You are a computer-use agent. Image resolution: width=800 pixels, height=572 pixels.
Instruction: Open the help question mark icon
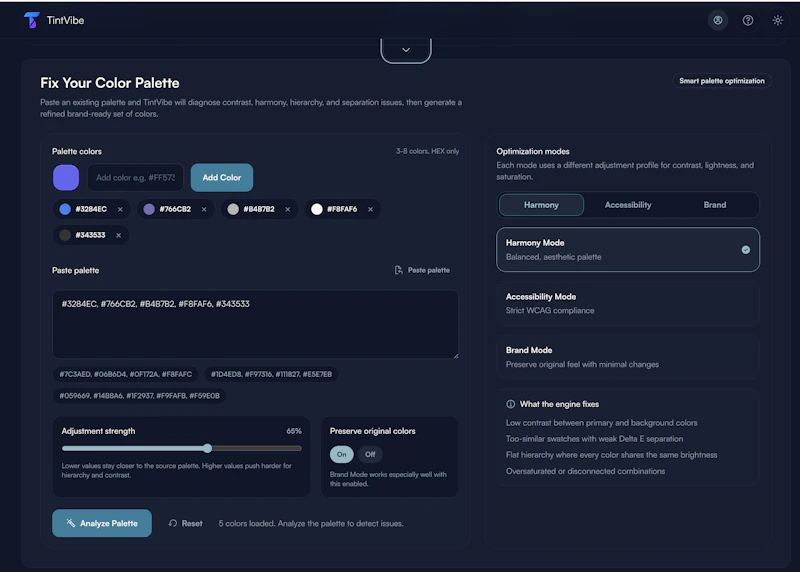tap(747, 20)
